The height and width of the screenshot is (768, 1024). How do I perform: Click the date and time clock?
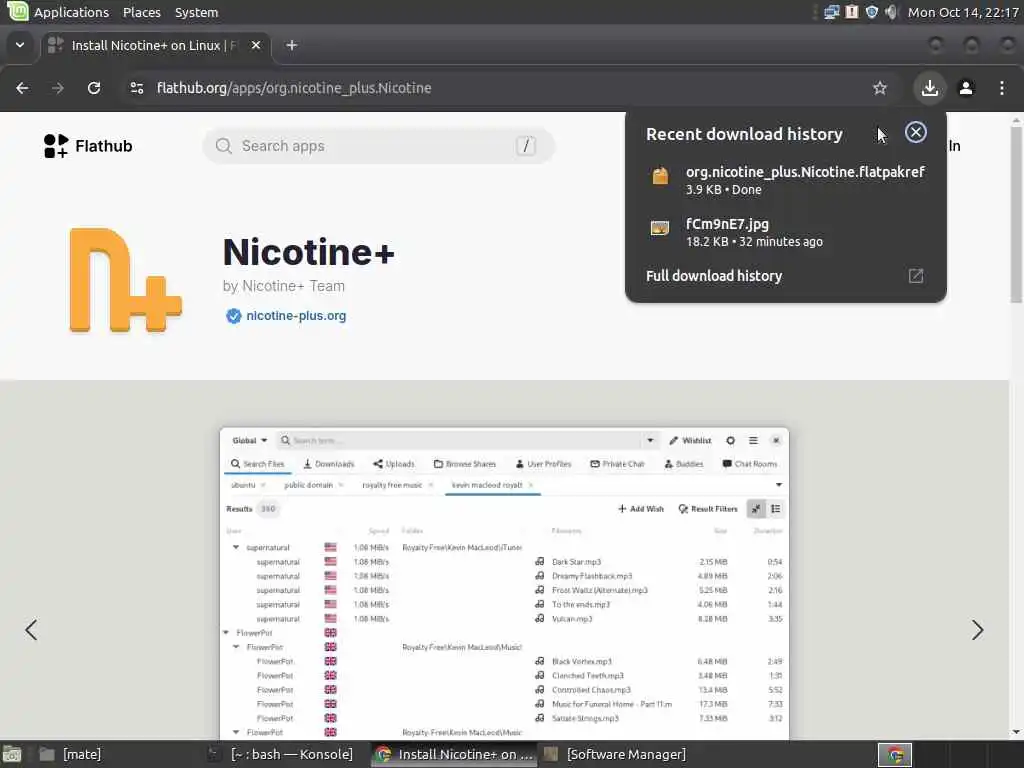963,12
